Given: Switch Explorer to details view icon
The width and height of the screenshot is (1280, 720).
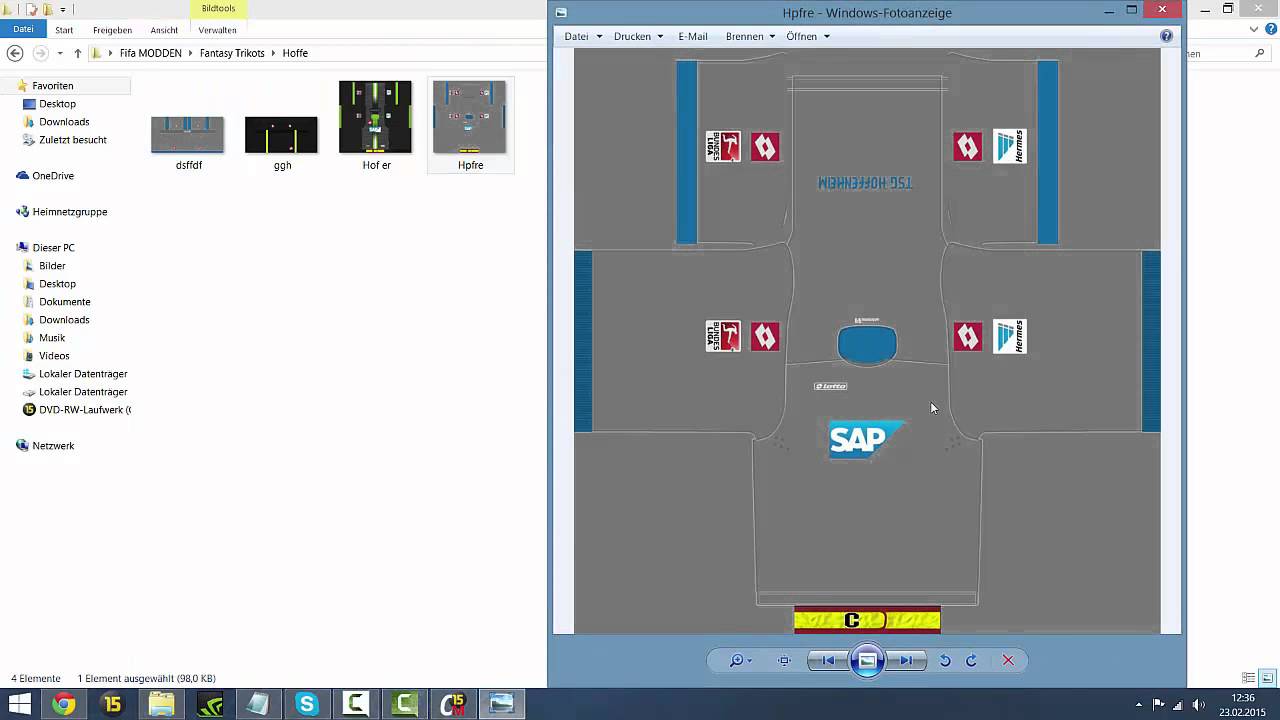Looking at the screenshot, I should pos(1248,678).
